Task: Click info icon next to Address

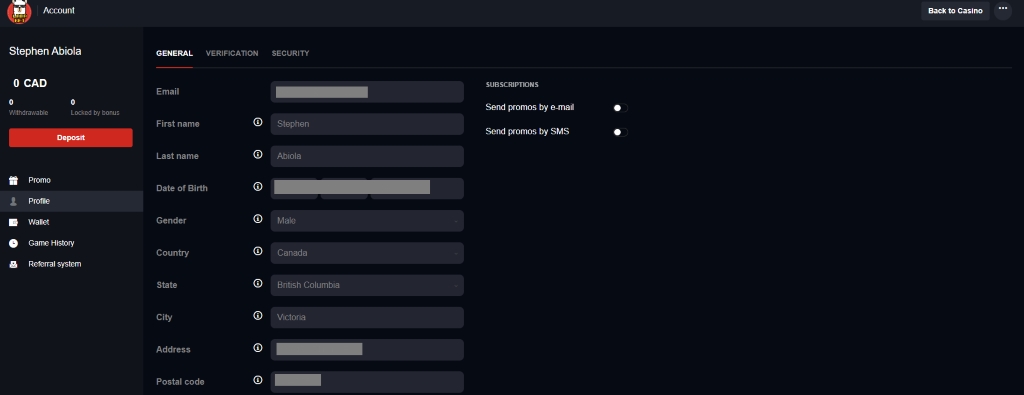Action: [x=257, y=348]
